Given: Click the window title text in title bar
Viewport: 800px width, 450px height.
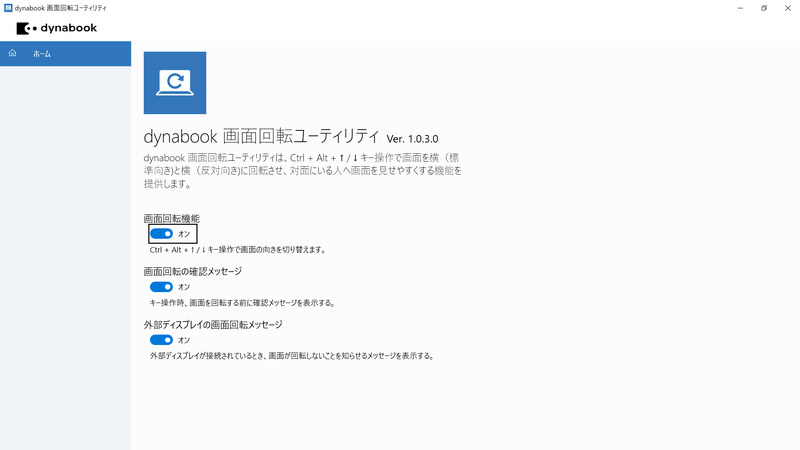Looking at the screenshot, I should (x=61, y=8).
